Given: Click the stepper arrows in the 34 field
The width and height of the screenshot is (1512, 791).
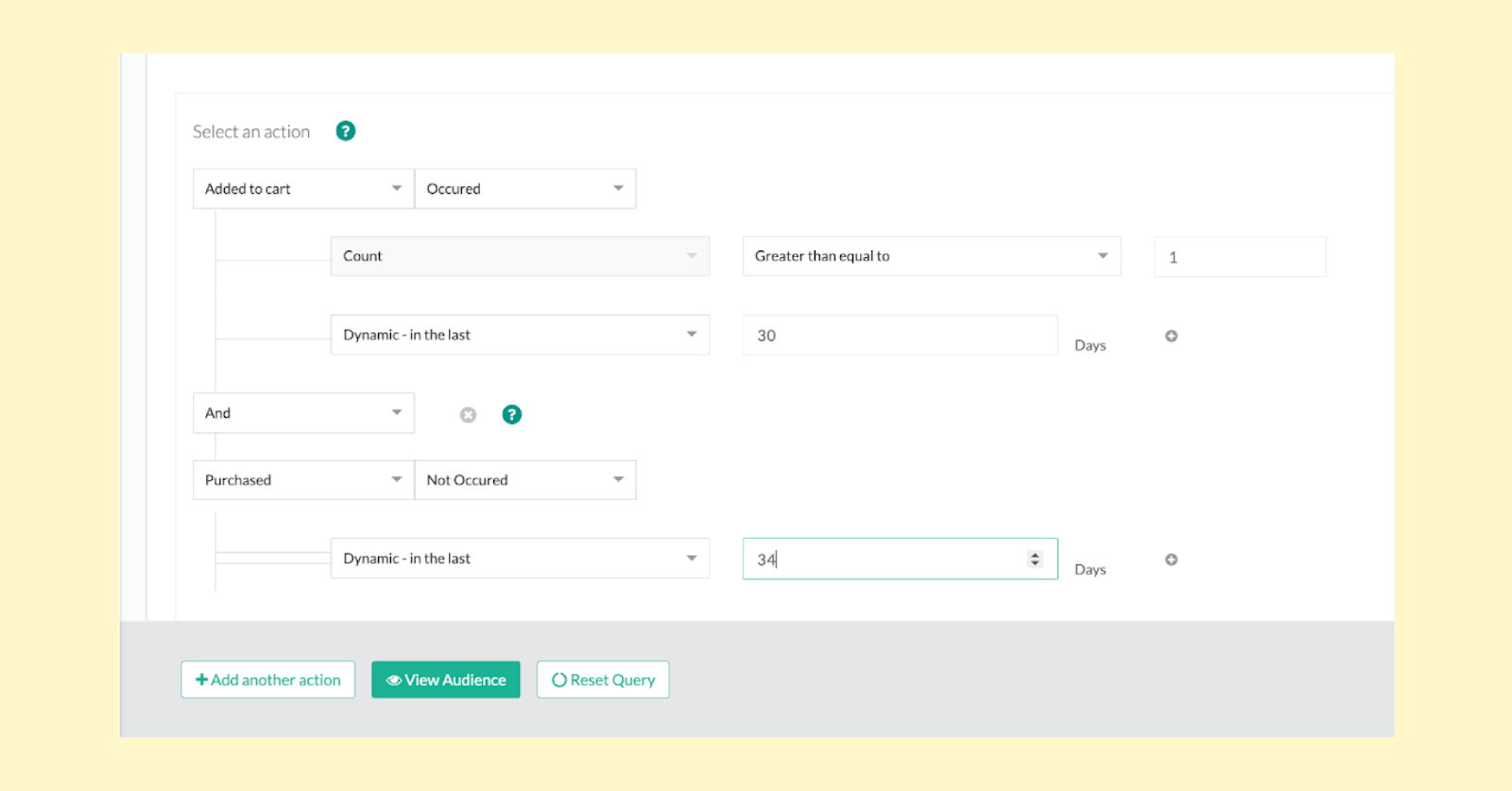Looking at the screenshot, I should [1035, 559].
